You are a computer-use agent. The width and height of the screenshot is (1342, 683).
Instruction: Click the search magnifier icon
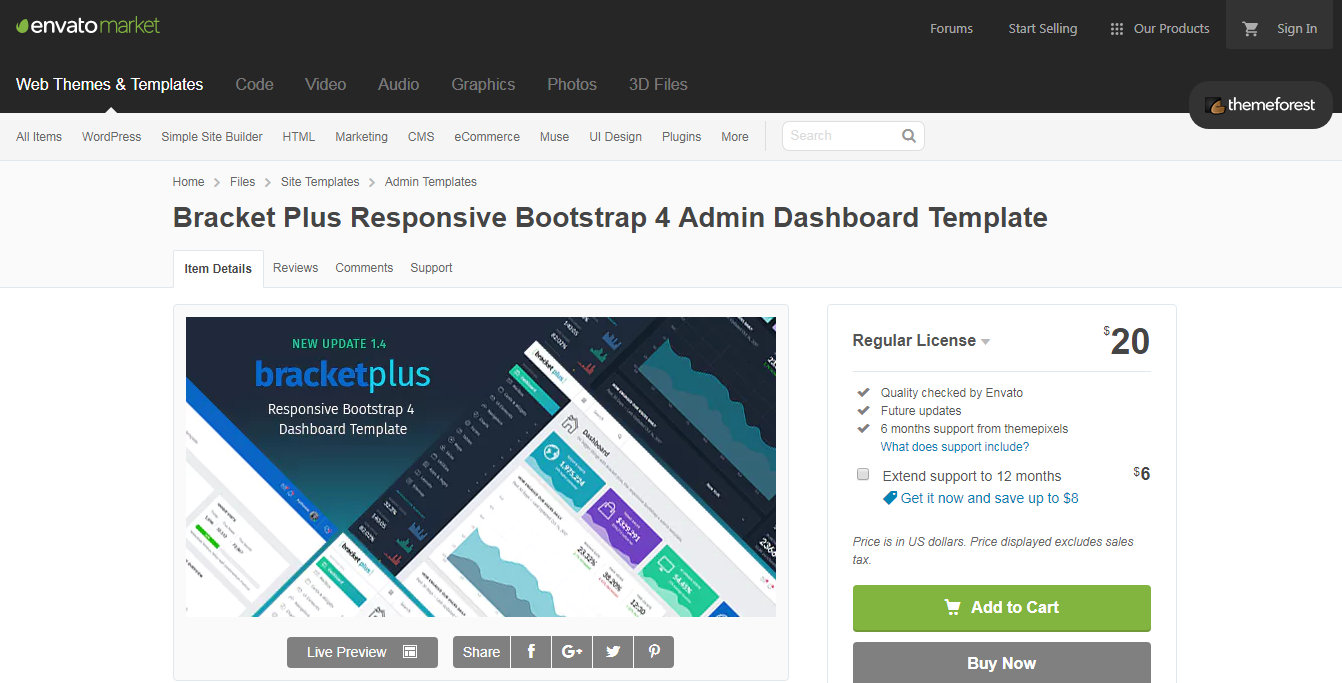point(909,136)
